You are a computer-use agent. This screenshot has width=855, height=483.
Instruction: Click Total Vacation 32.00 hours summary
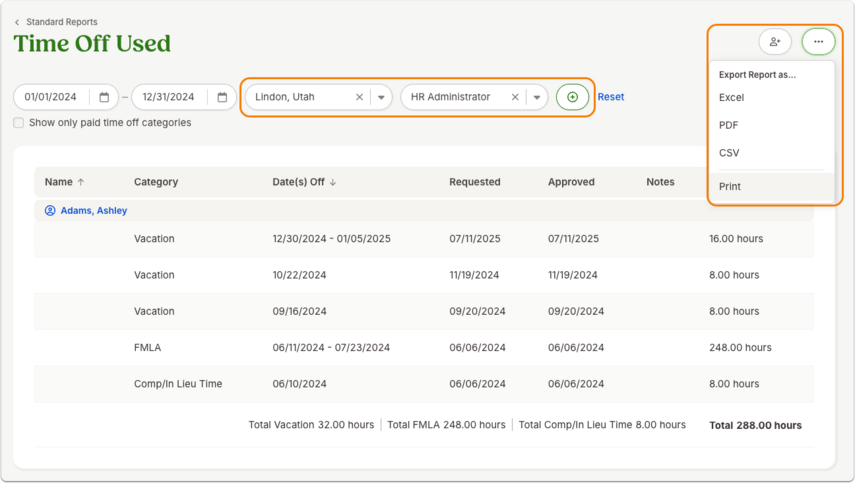click(x=311, y=425)
